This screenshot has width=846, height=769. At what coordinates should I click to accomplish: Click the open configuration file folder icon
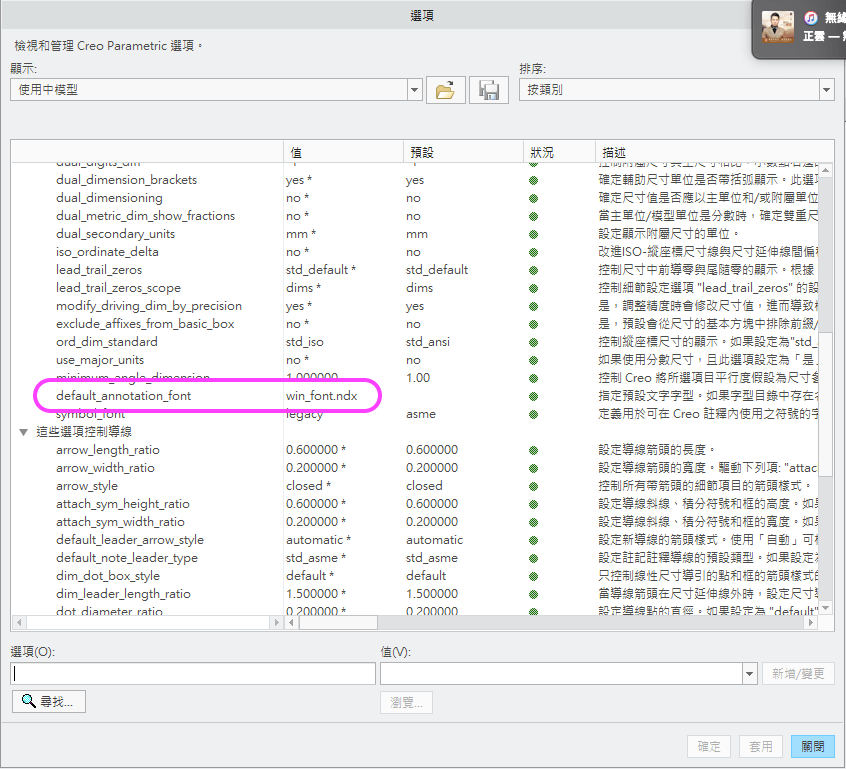coord(445,90)
